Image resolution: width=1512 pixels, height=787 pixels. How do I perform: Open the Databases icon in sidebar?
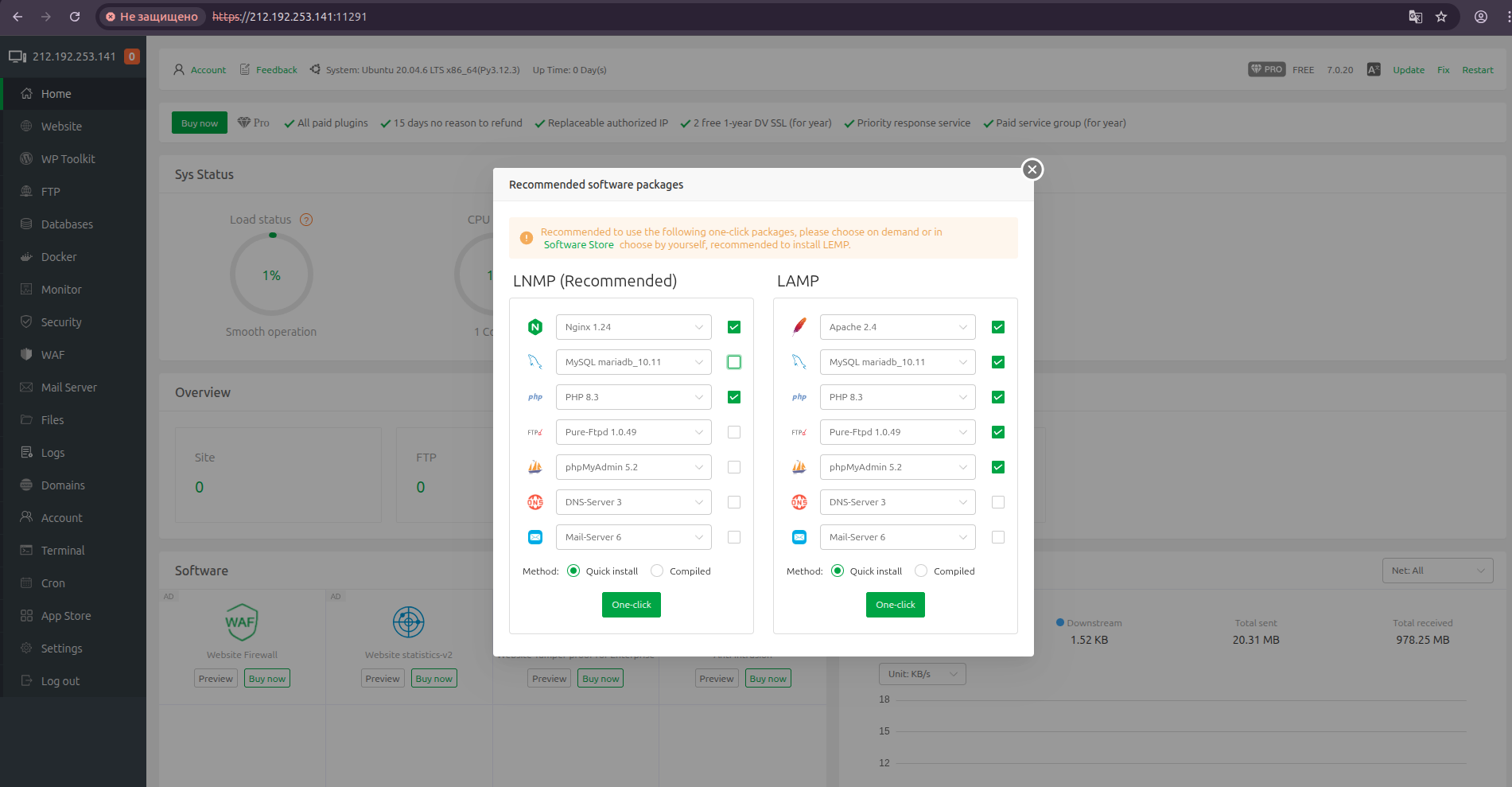(26, 224)
